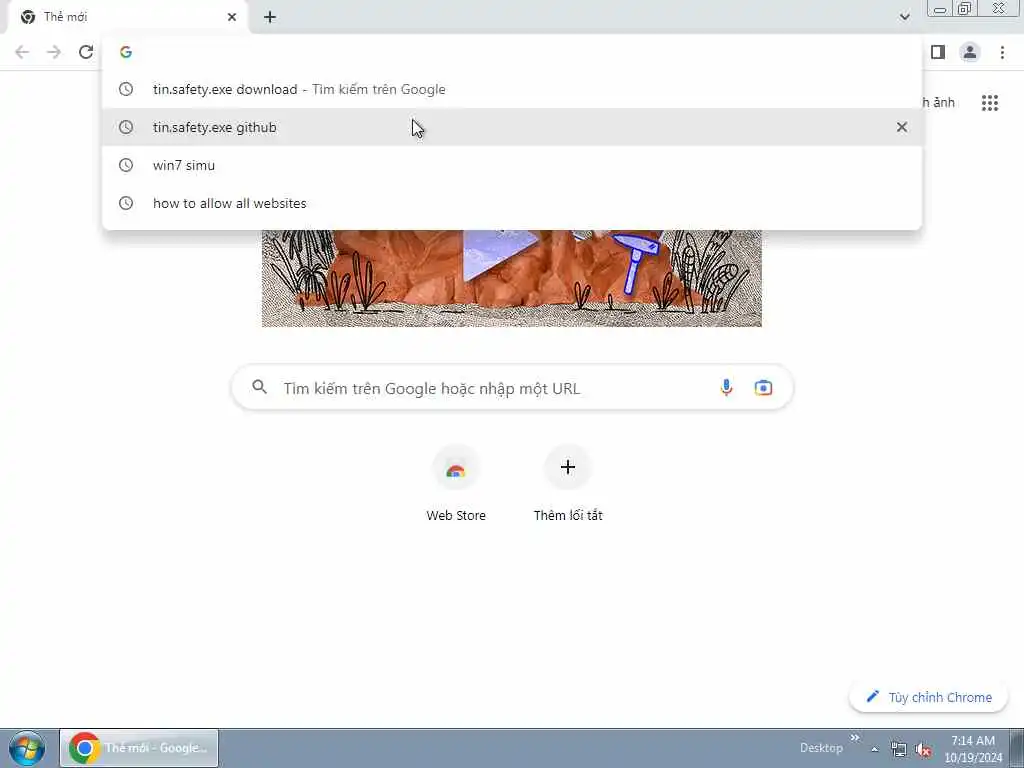Close the 'Thẻ mới' tab

[x=232, y=17]
